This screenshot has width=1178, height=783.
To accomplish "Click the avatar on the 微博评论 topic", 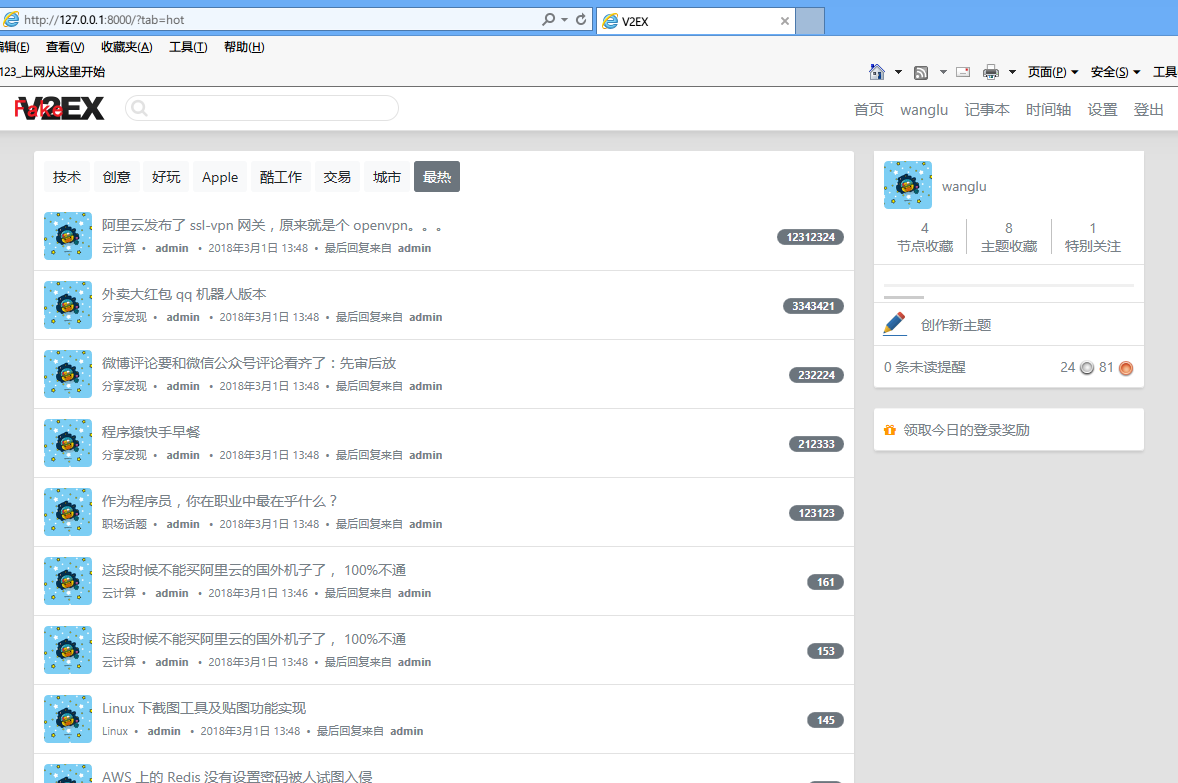I will coord(68,374).
